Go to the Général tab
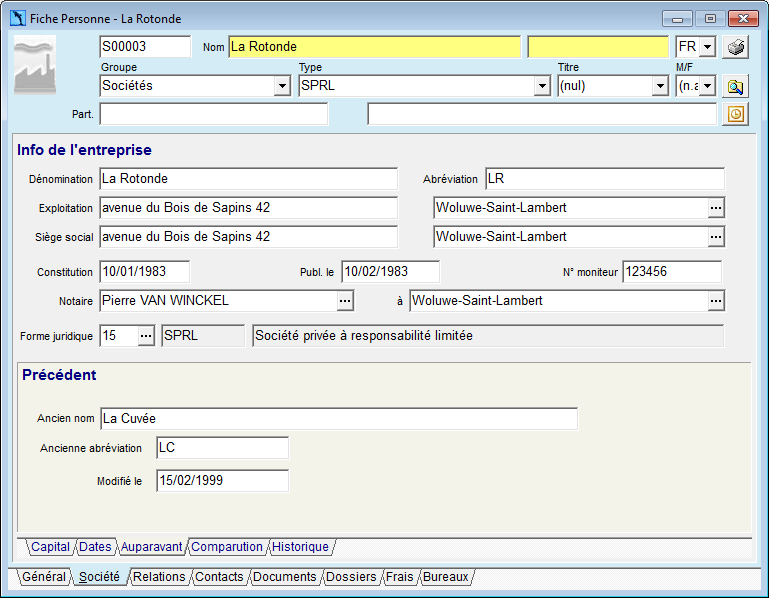Screen dimensions: 769x598 point(44,576)
